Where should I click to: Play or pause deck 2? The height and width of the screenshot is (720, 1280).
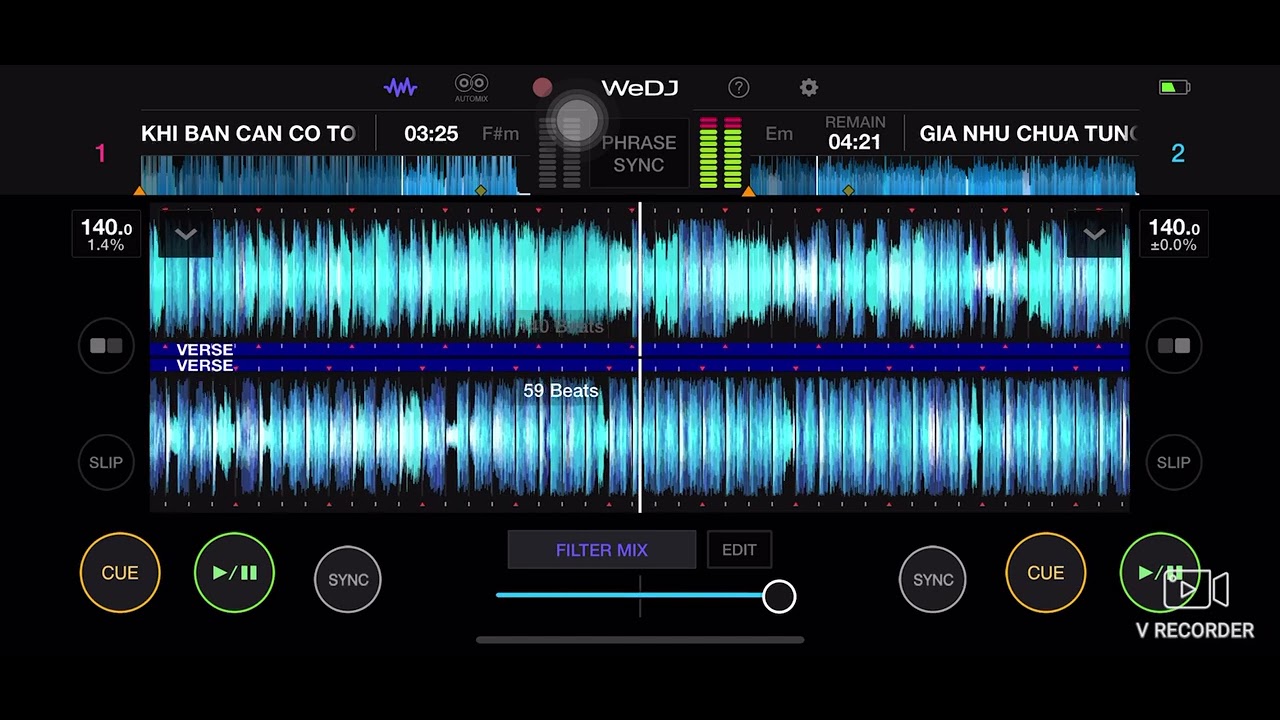click(1160, 573)
